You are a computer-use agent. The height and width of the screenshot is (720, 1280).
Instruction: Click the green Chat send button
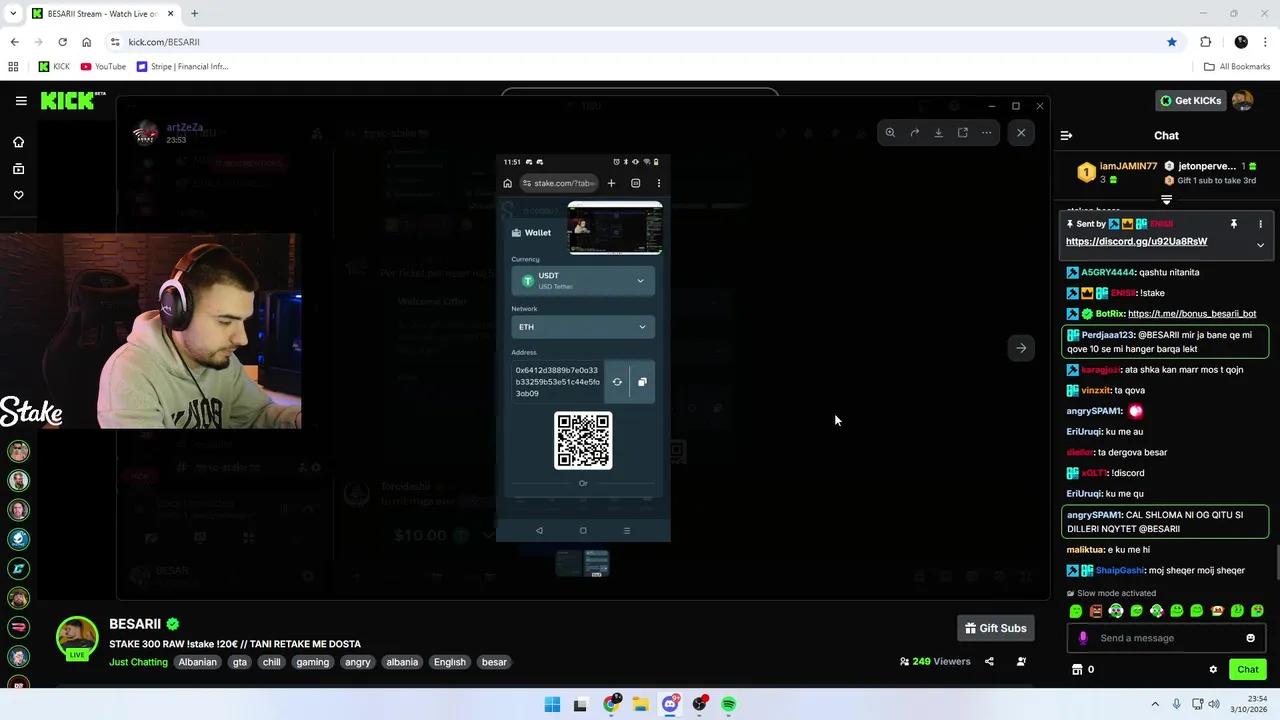point(1247,669)
